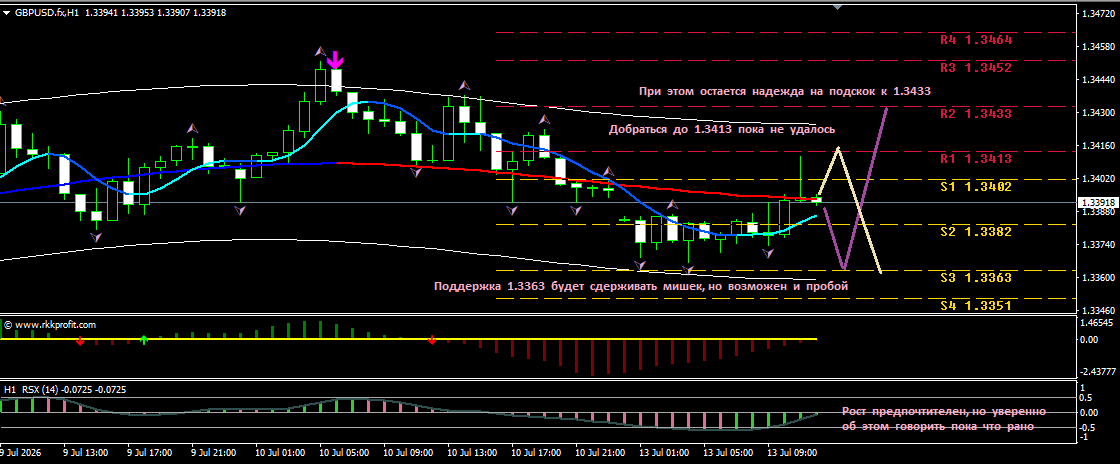Click the note 'об этом говорить пока что рано'

[x=937, y=426]
